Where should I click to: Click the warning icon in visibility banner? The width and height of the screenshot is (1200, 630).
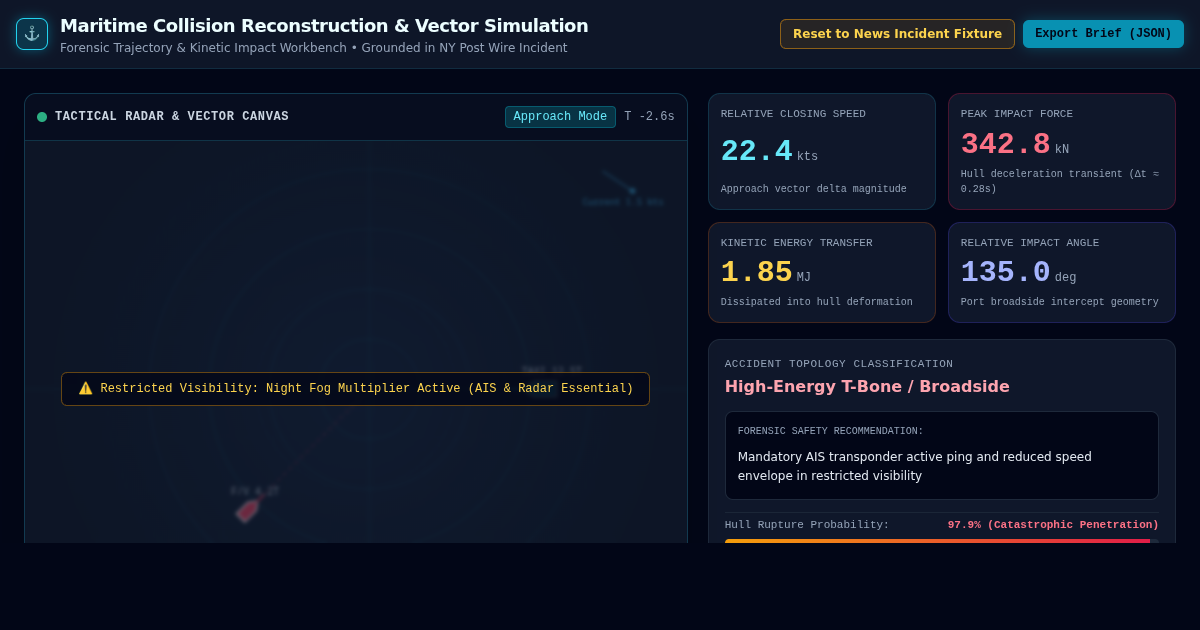[x=86, y=389]
